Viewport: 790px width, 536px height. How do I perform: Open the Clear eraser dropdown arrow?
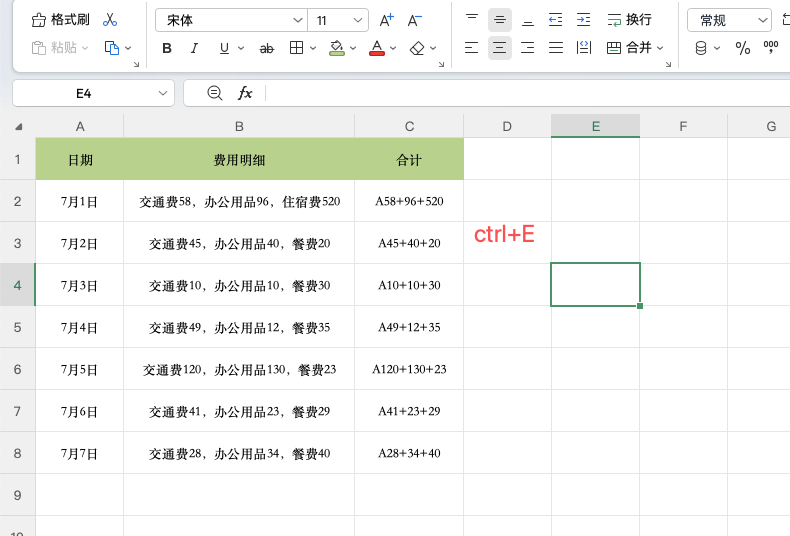click(433, 48)
